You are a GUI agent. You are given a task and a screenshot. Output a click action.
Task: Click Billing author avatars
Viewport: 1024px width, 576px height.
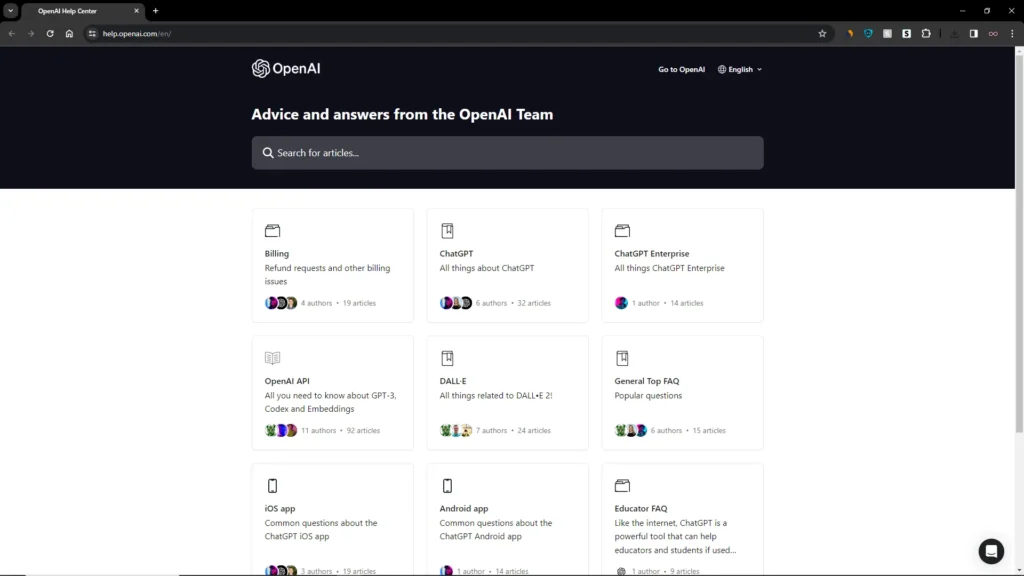coord(281,303)
